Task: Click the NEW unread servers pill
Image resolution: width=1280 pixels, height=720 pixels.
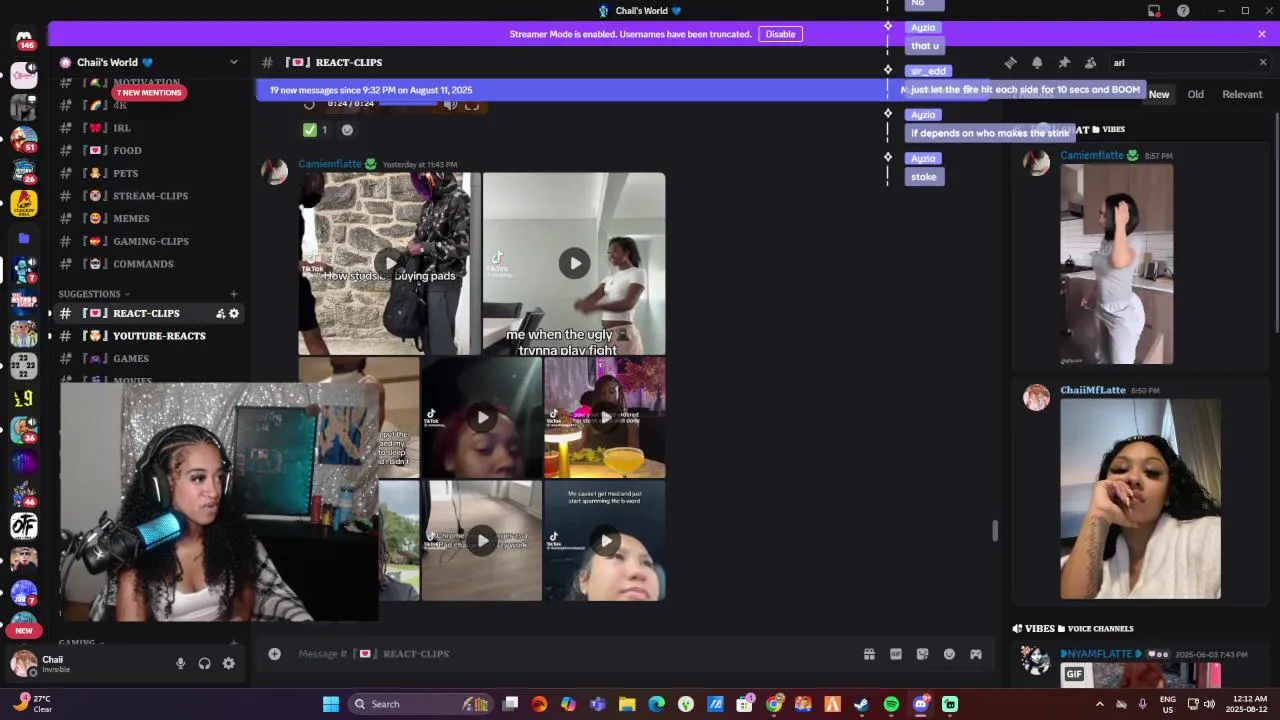Action: [x=24, y=631]
